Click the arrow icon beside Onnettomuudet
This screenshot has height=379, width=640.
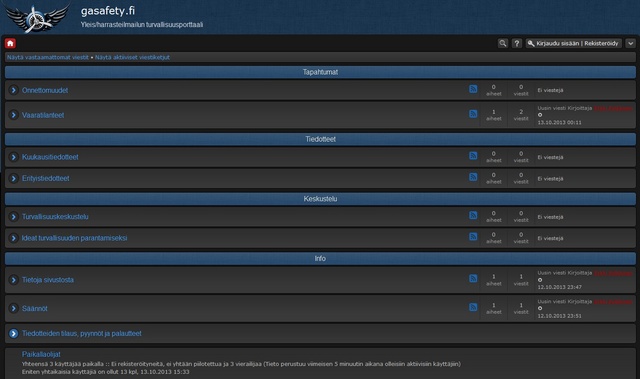pyautogui.click(x=13, y=90)
